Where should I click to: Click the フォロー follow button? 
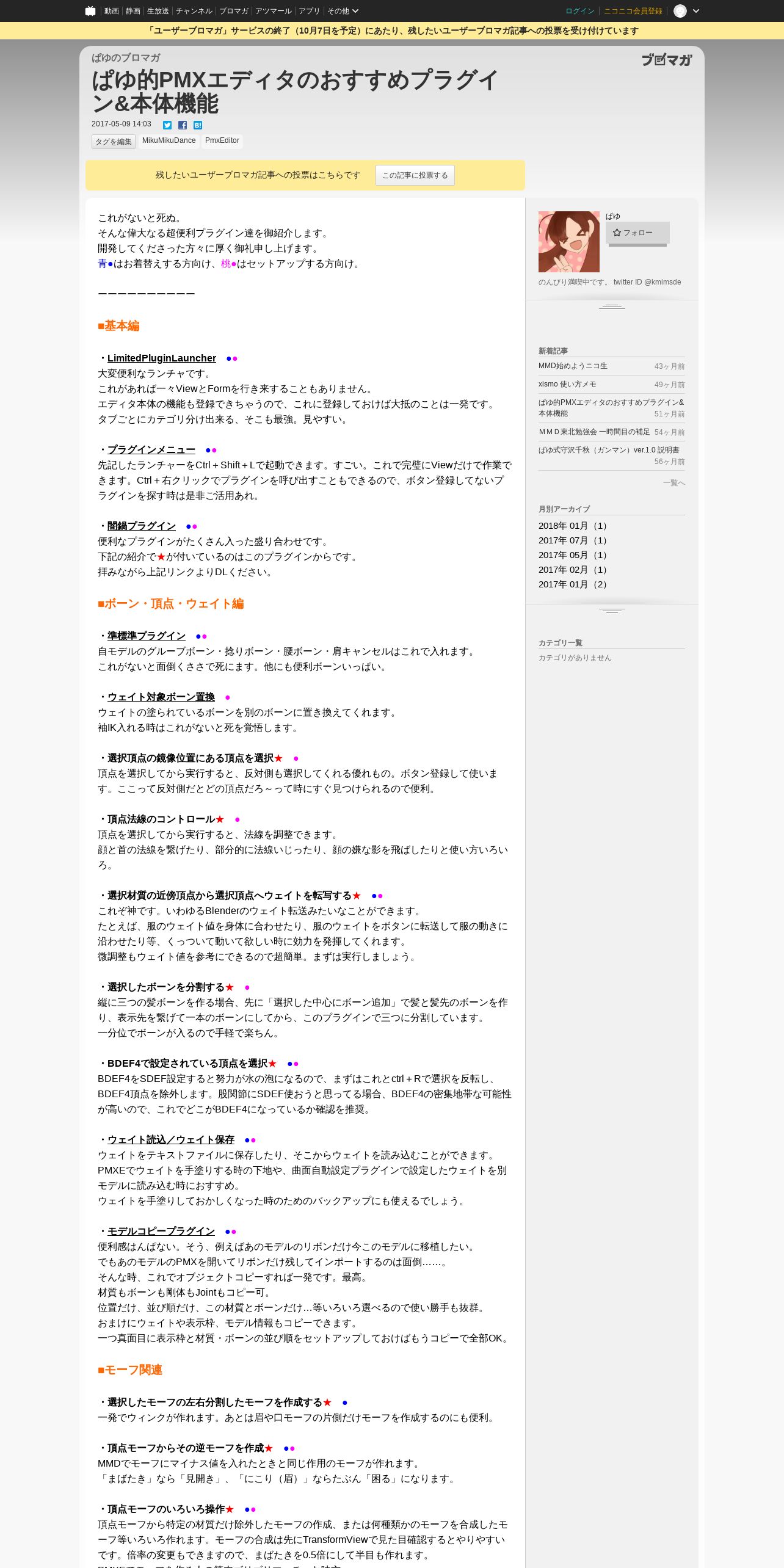click(637, 233)
